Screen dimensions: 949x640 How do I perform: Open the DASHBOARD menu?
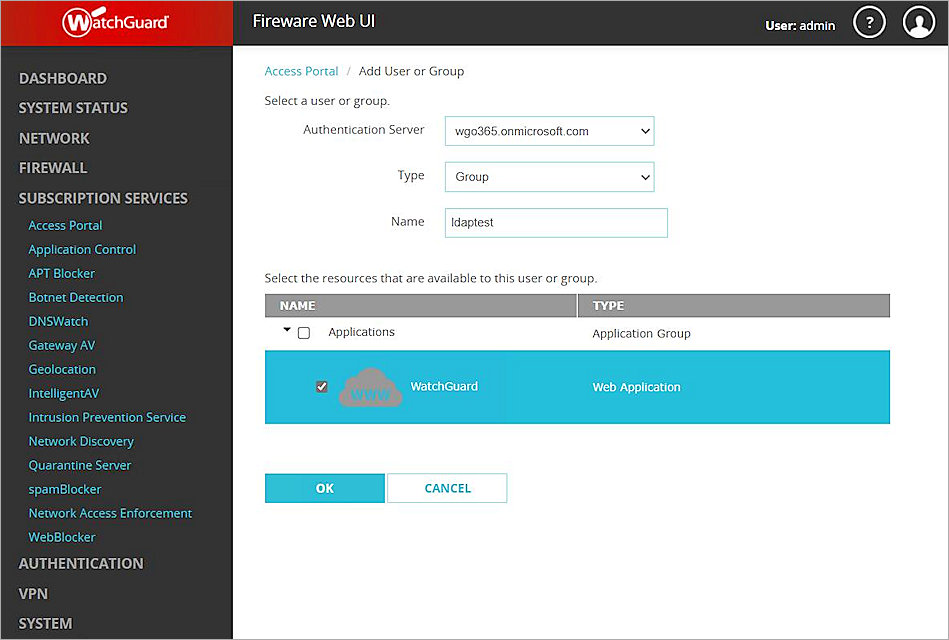click(x=63, y=78)
